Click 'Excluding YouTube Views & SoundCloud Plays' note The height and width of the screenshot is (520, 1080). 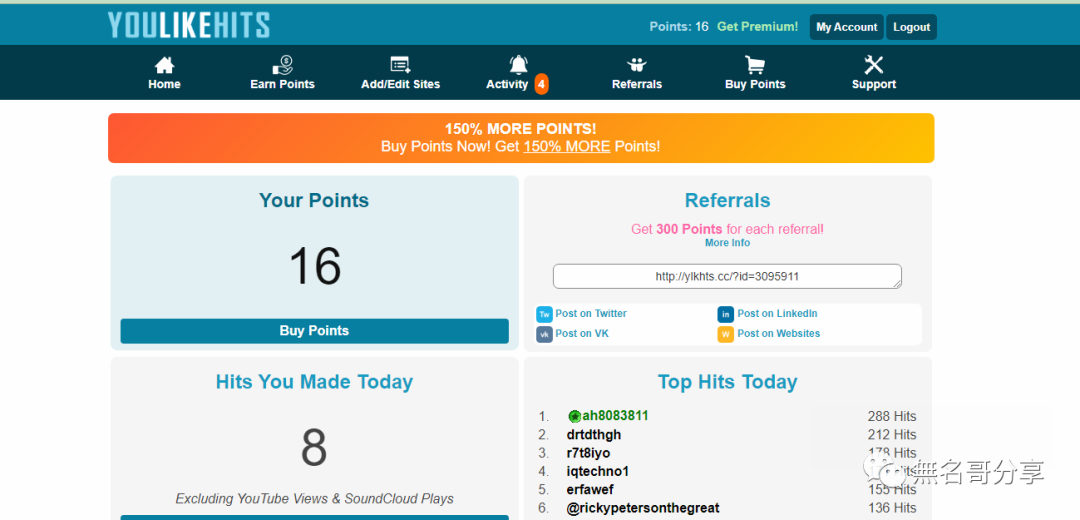(x=314, y=499)
